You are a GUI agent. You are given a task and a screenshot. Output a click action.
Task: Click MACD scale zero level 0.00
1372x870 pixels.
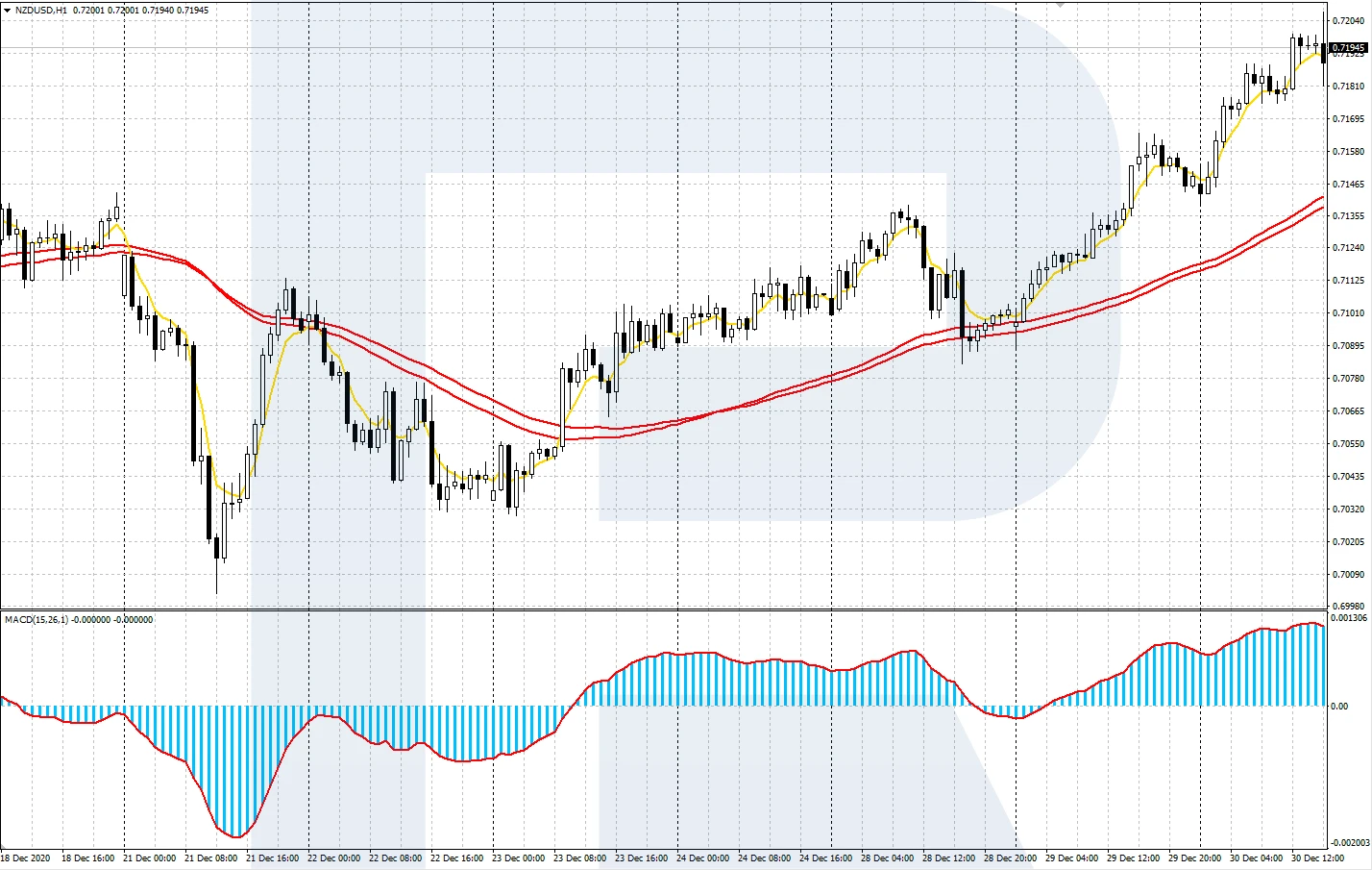pos(1339,707)
